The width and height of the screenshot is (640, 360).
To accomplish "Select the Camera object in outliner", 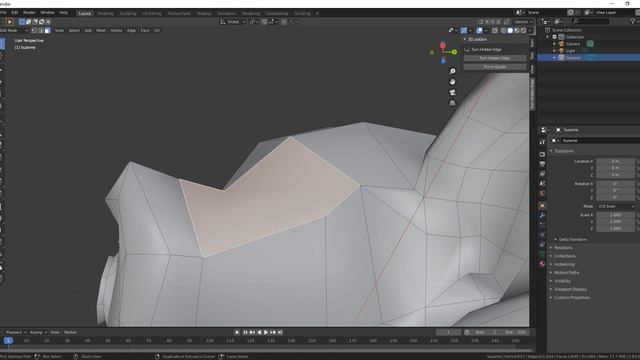I will 573,44.
